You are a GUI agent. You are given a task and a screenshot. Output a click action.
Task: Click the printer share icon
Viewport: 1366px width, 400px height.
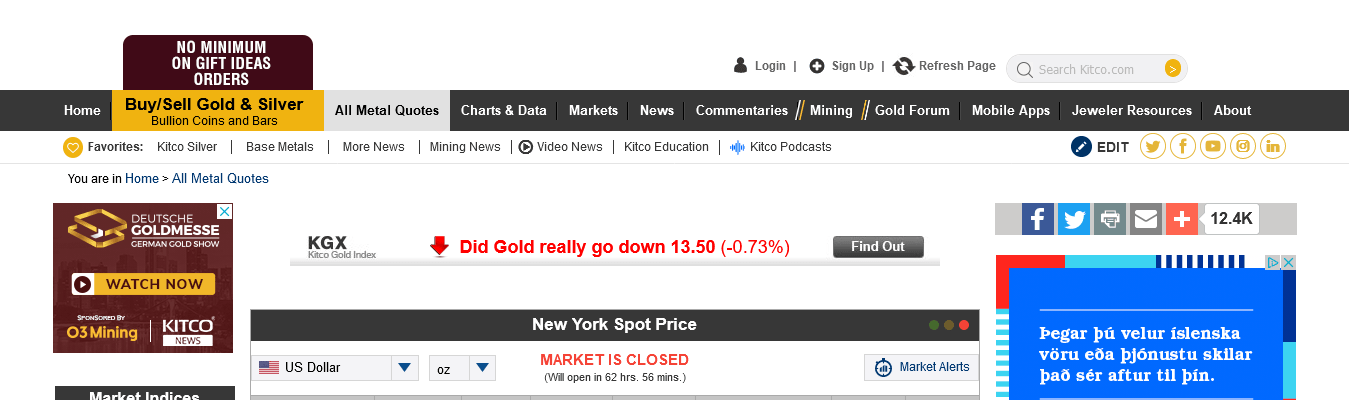point(1110,219)
